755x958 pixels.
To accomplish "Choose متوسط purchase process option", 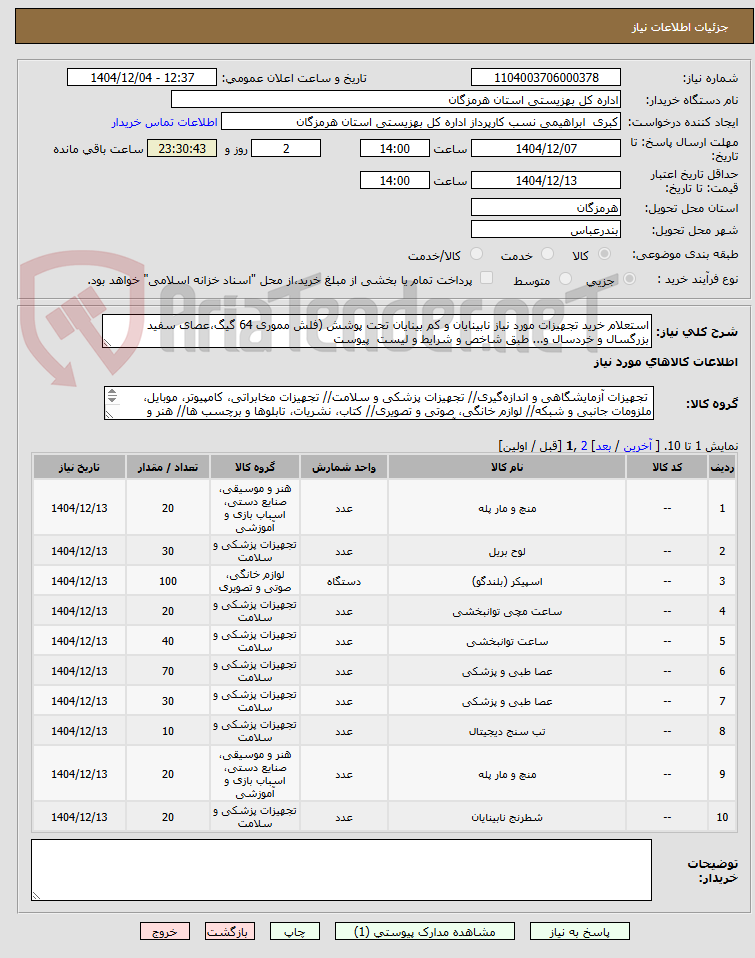I will (x=566, y=279).
